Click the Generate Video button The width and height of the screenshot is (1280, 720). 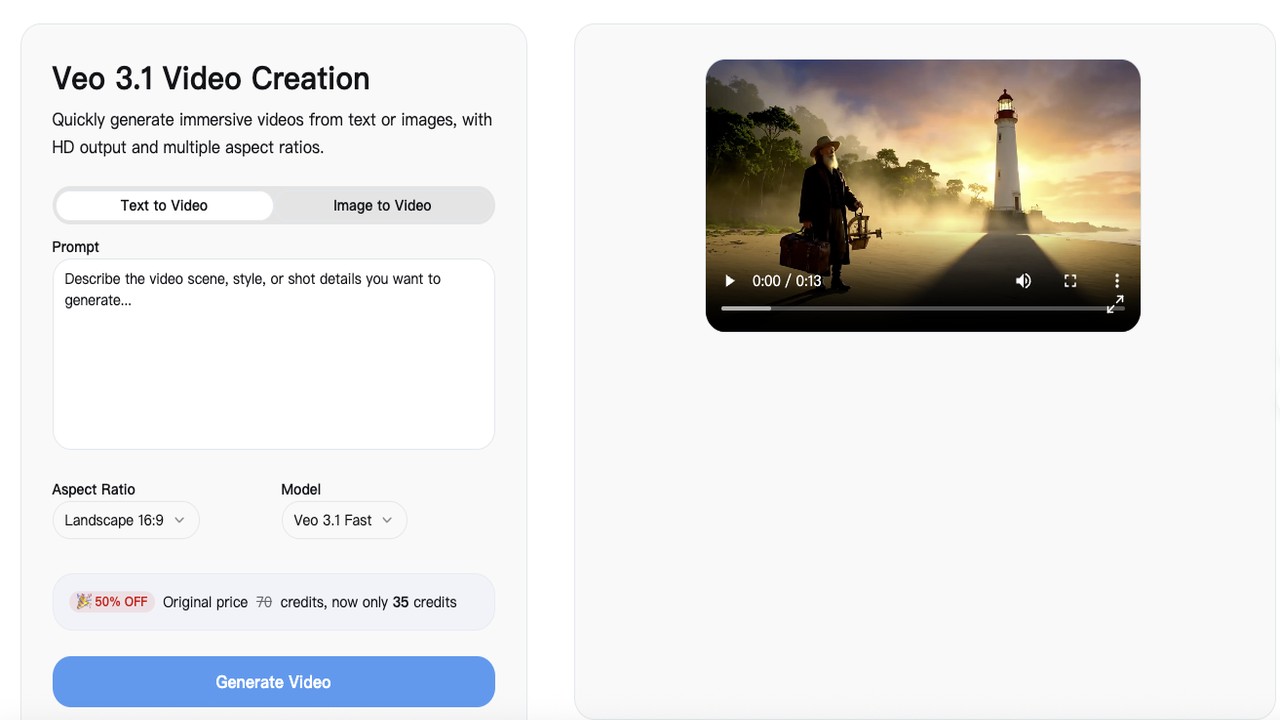point(273,682)
